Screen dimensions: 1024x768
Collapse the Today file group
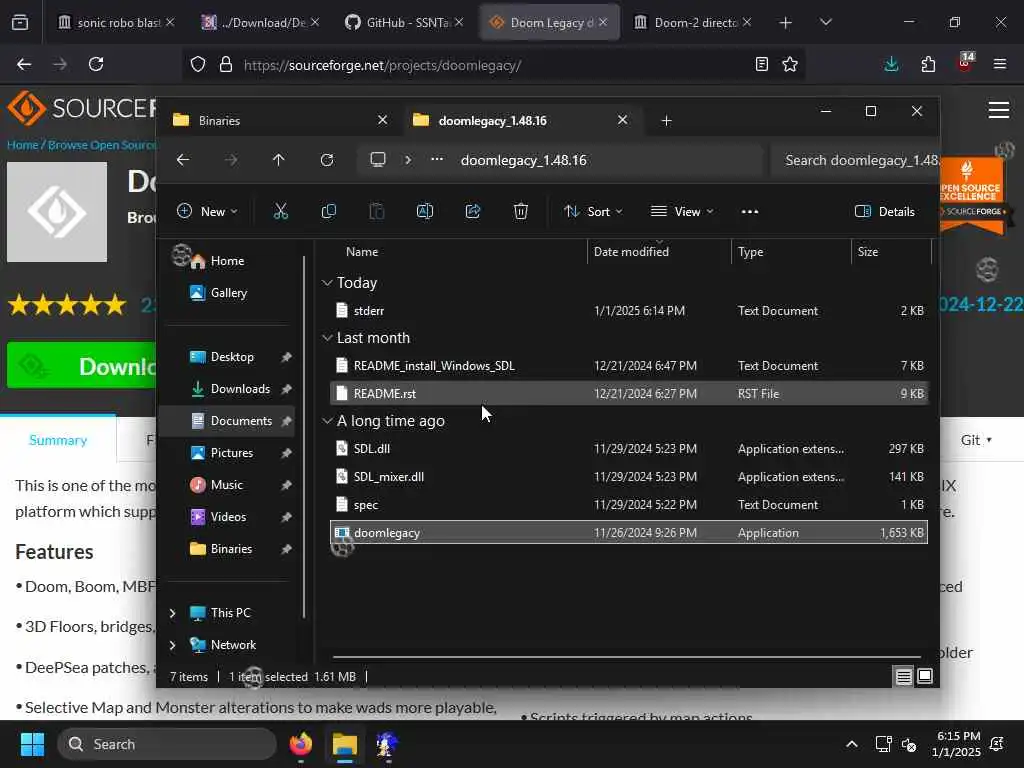click(x=327, y=283)
